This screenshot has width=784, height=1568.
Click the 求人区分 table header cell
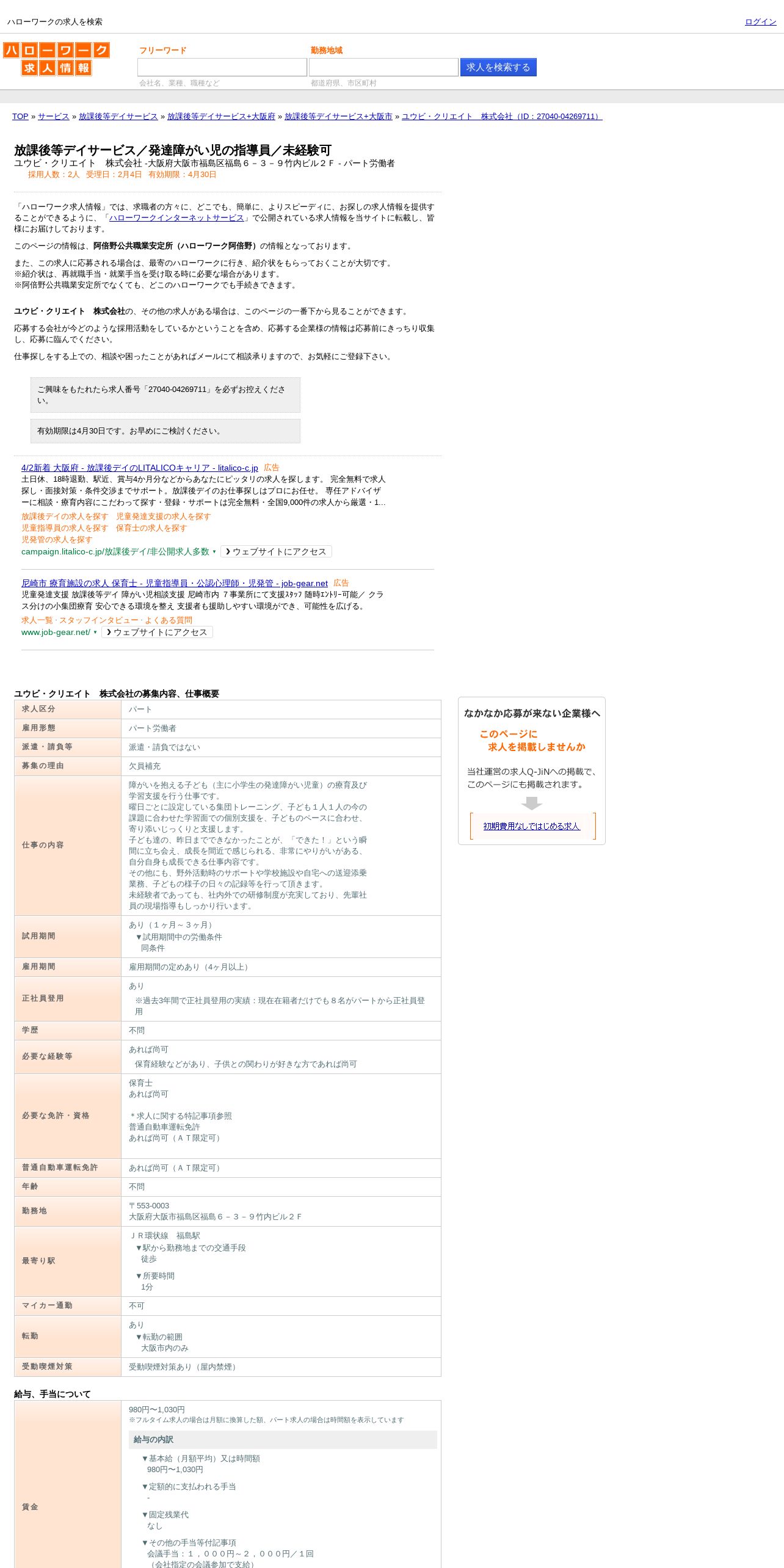tap(68, 709)
